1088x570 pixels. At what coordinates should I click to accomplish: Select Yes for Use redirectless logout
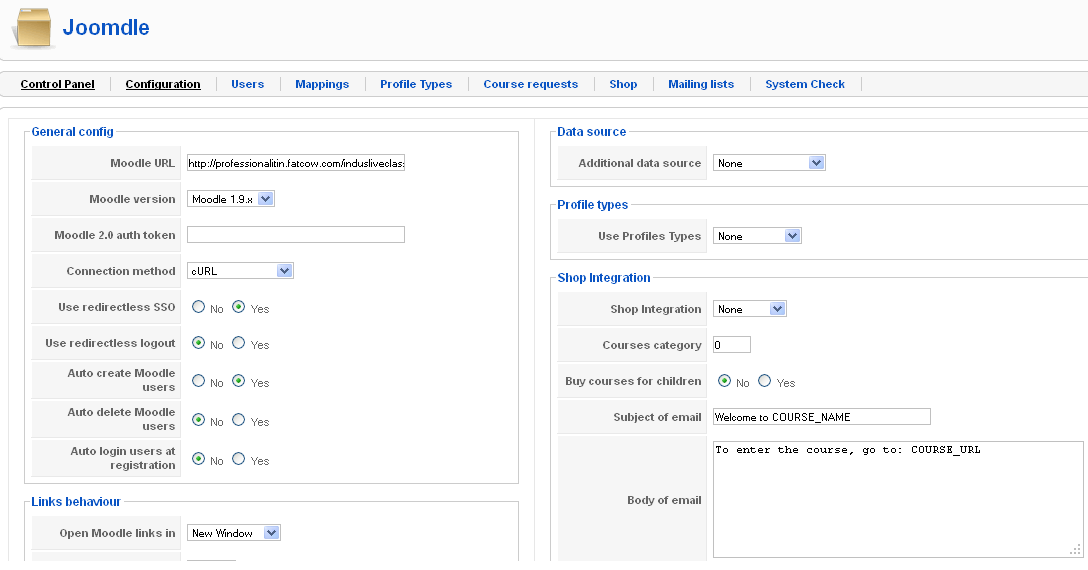click(239, 343)
